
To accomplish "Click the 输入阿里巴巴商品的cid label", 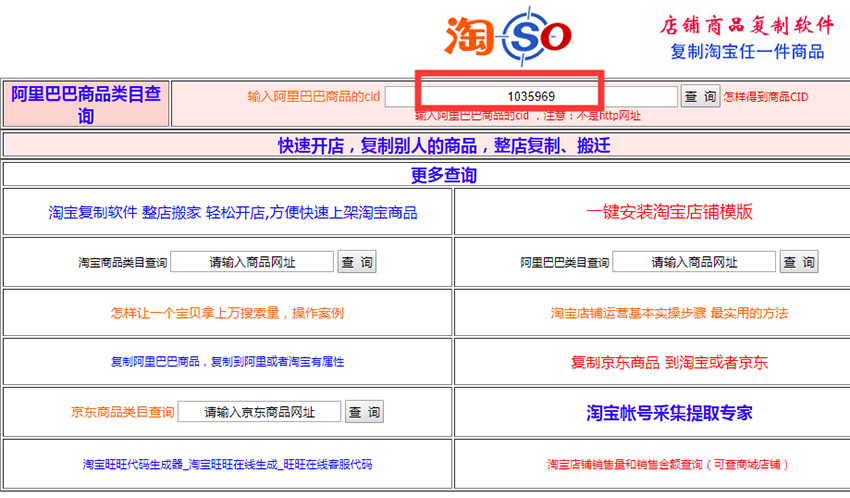I will pyautogui.click(x=313, y=96).
